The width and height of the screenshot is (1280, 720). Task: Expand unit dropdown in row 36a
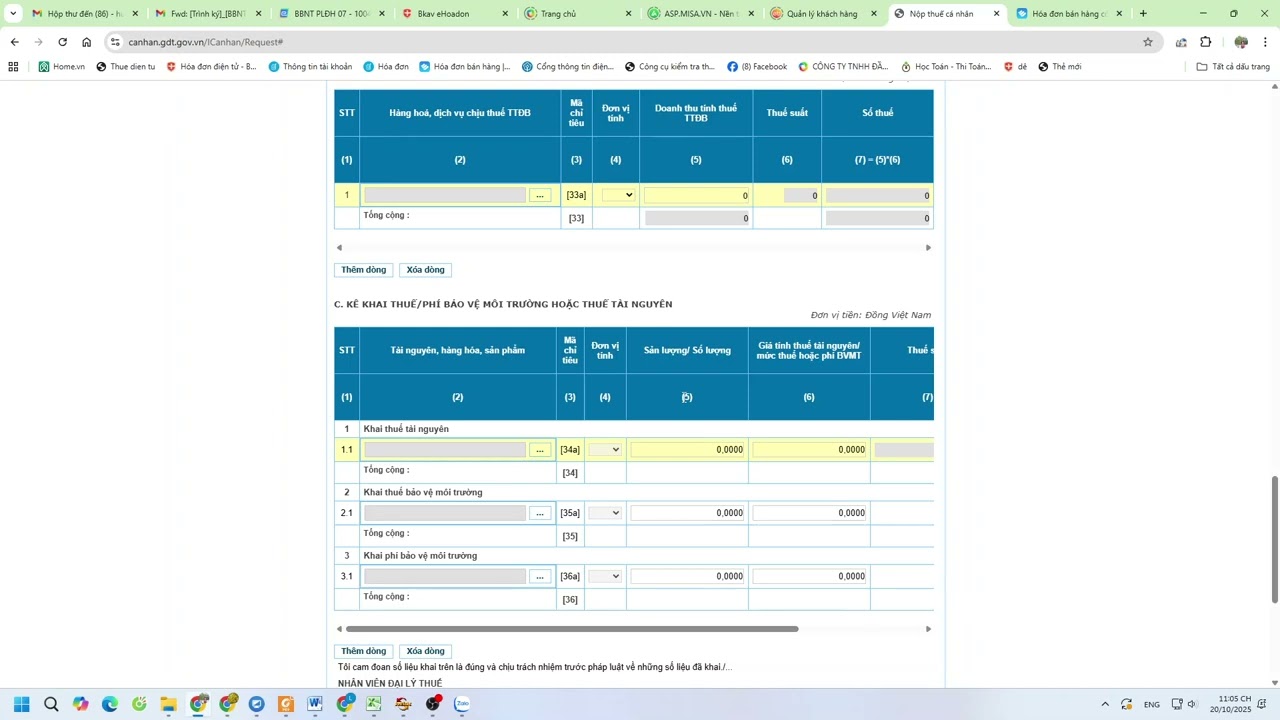[605, 576]
